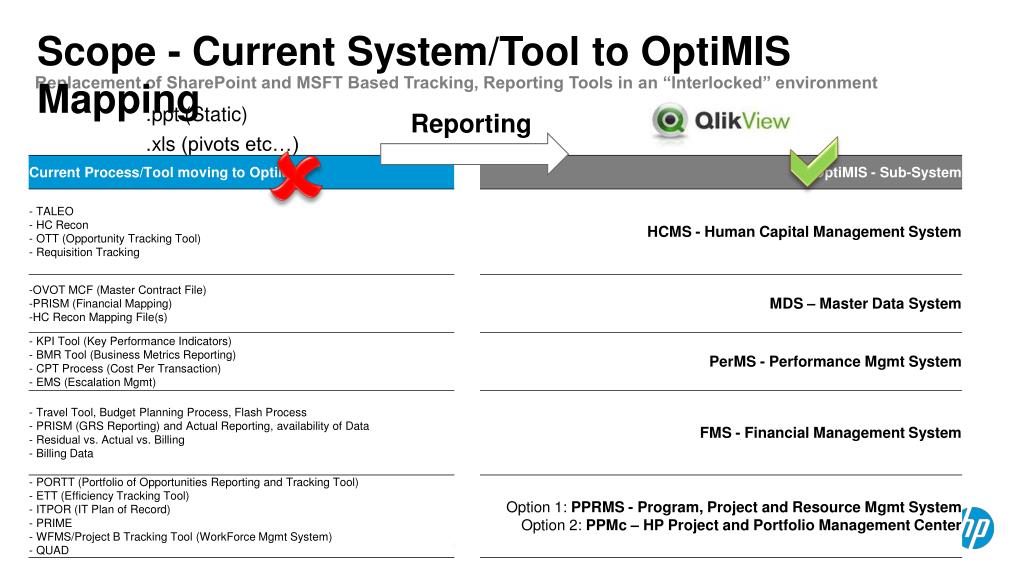
Task: Click the subtitle about Replacement of SharePoint
Action: point(456,83)
